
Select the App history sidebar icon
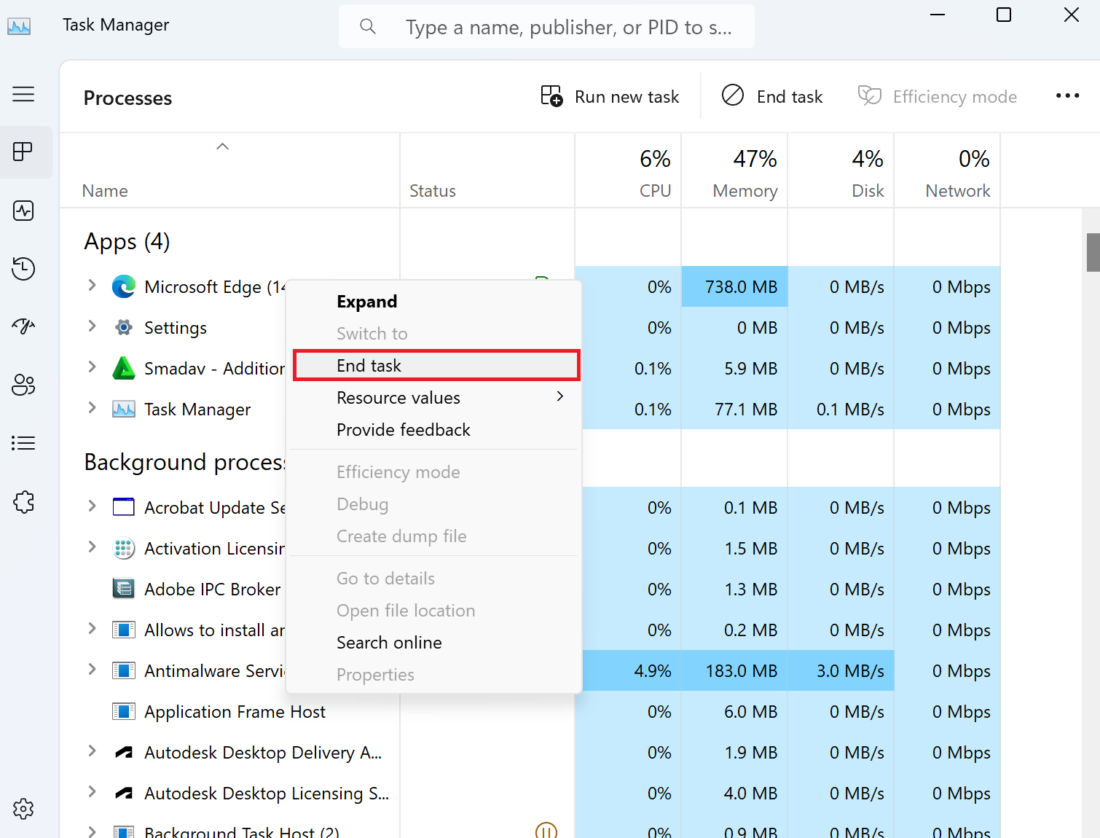click(23, 269)
